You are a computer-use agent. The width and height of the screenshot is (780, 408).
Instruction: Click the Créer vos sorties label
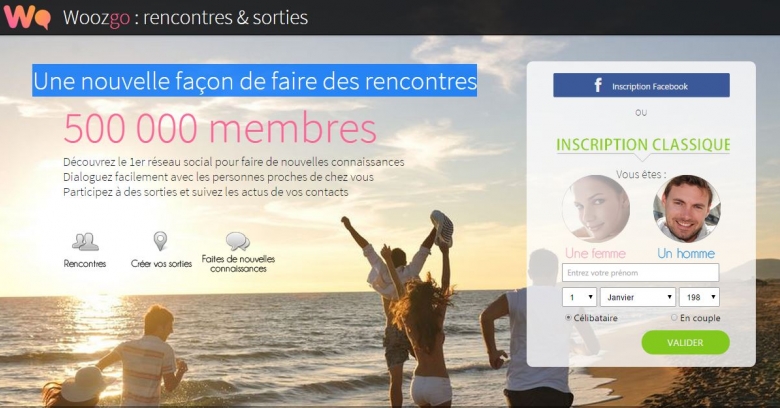161,264
